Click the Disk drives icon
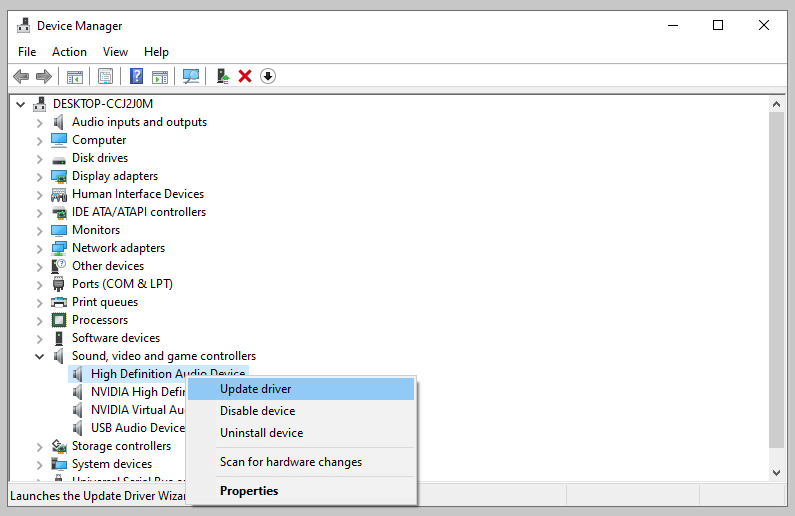The width and height of the screenshot is (795, 516). point(59,161)
